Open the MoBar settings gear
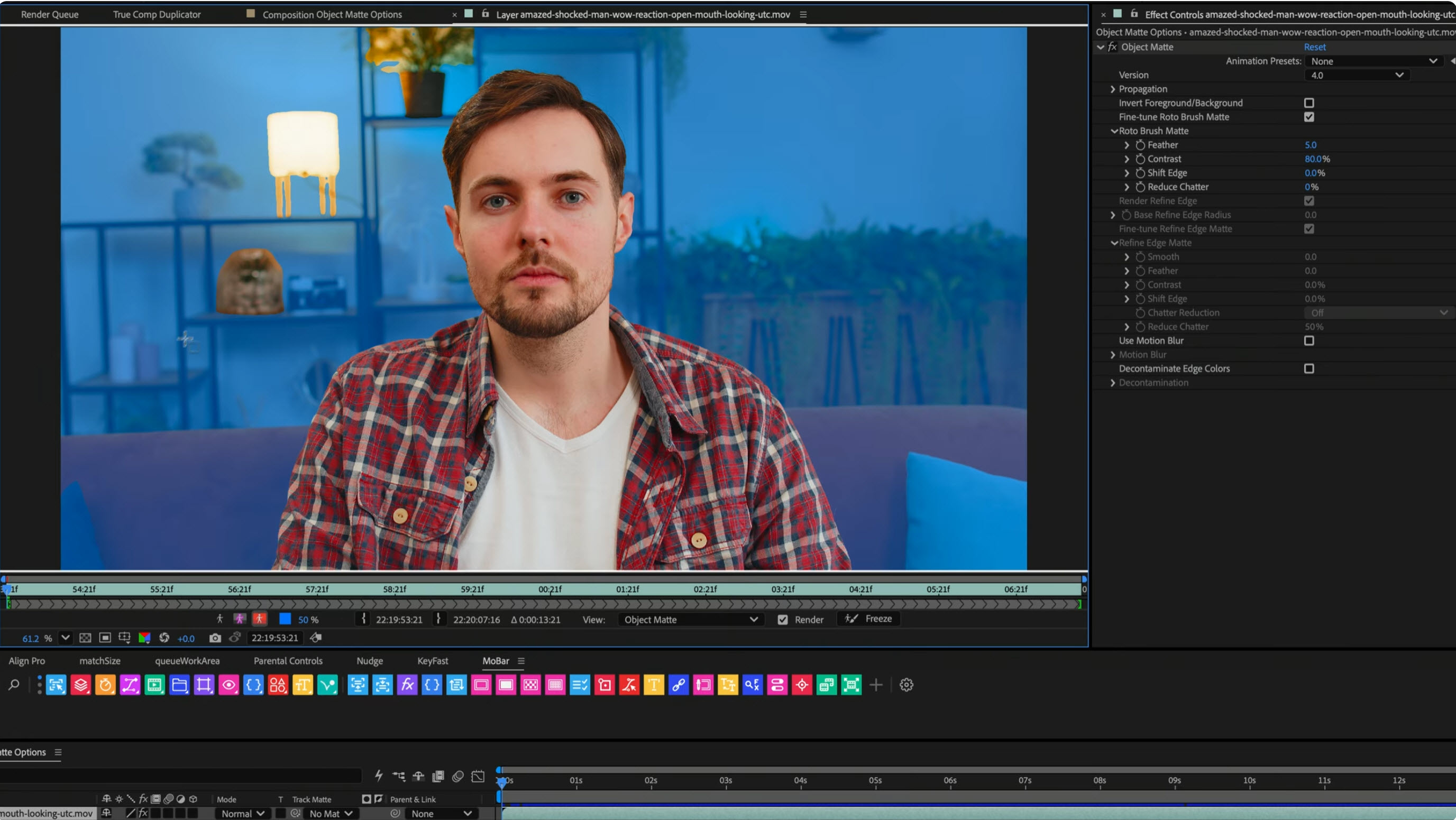Screen dimensions: 1456x820 point(906,685)
